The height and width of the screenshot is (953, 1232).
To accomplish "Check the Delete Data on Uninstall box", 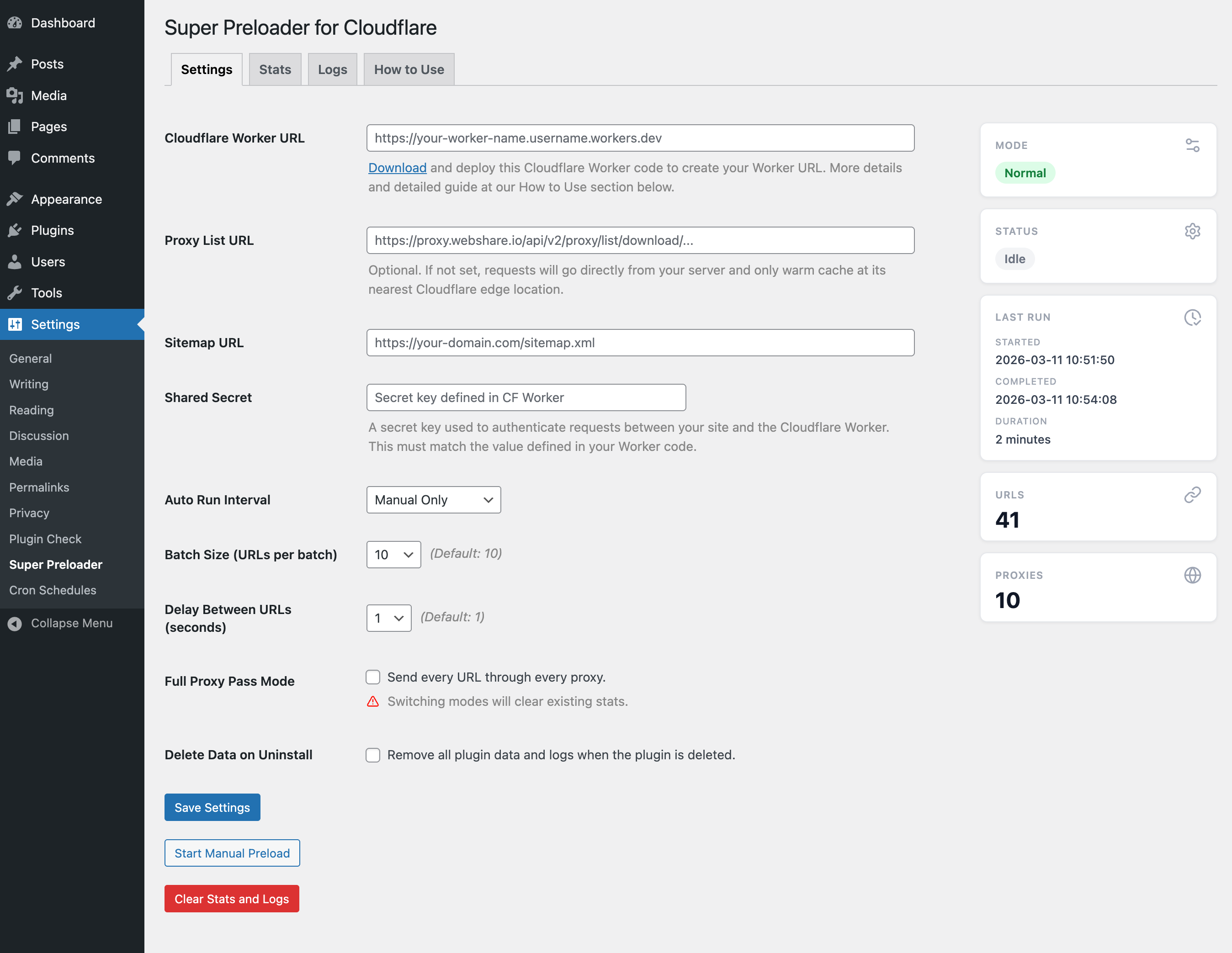I will [x=373, y=755].
